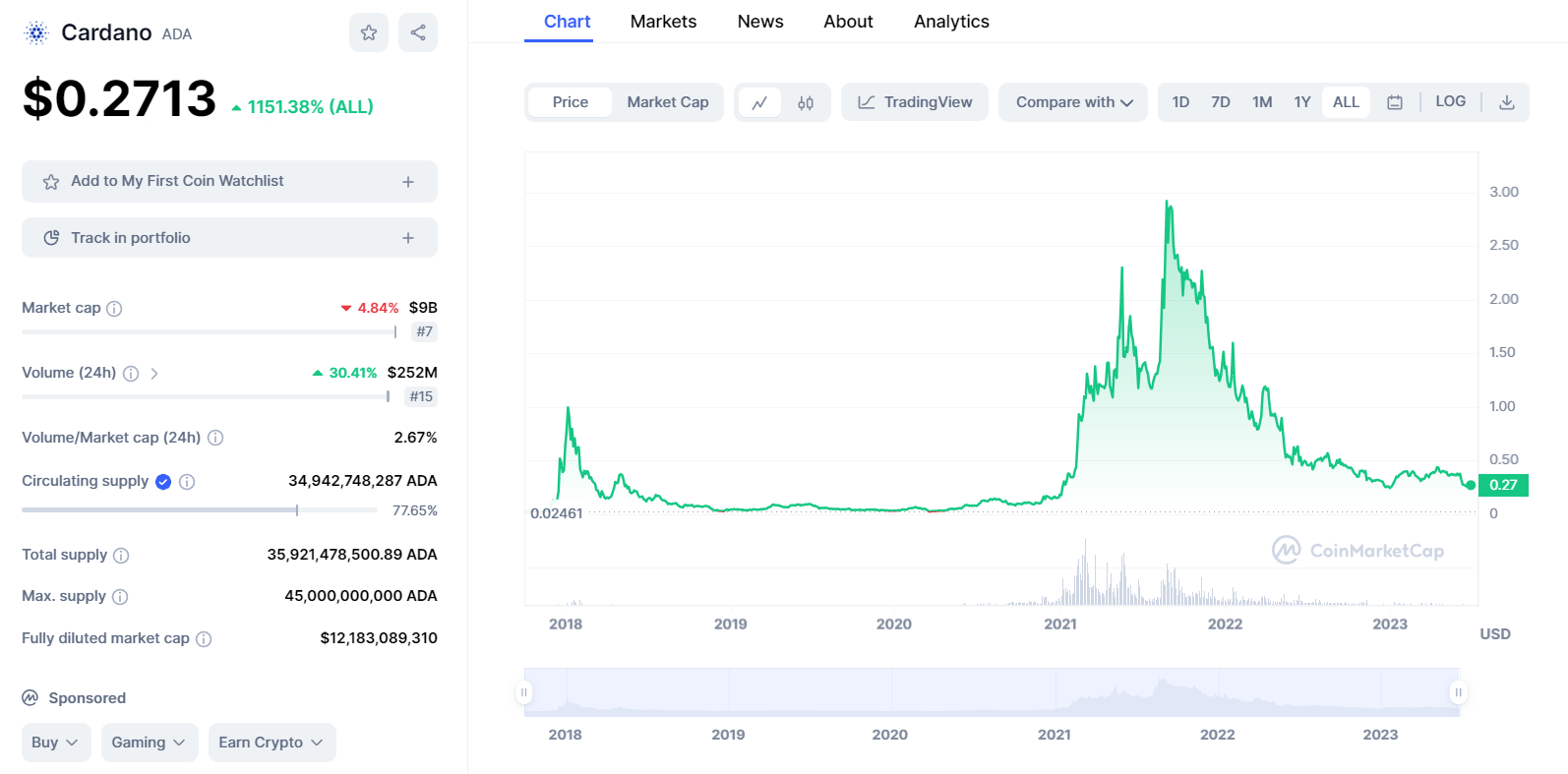Open the Markets tab

point(663,22)
